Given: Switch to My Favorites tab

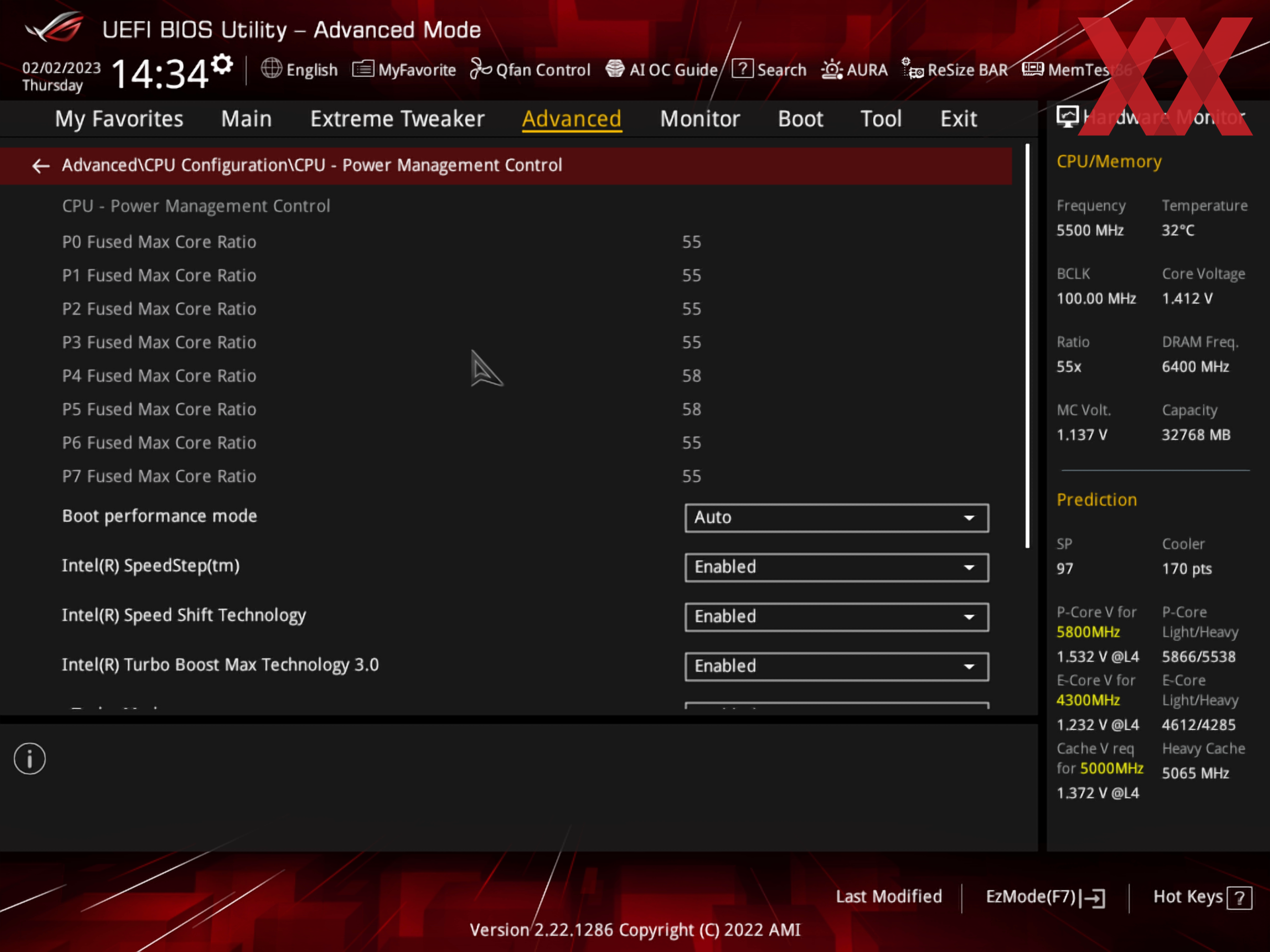Looking at the screenshot, I should 119,119.
